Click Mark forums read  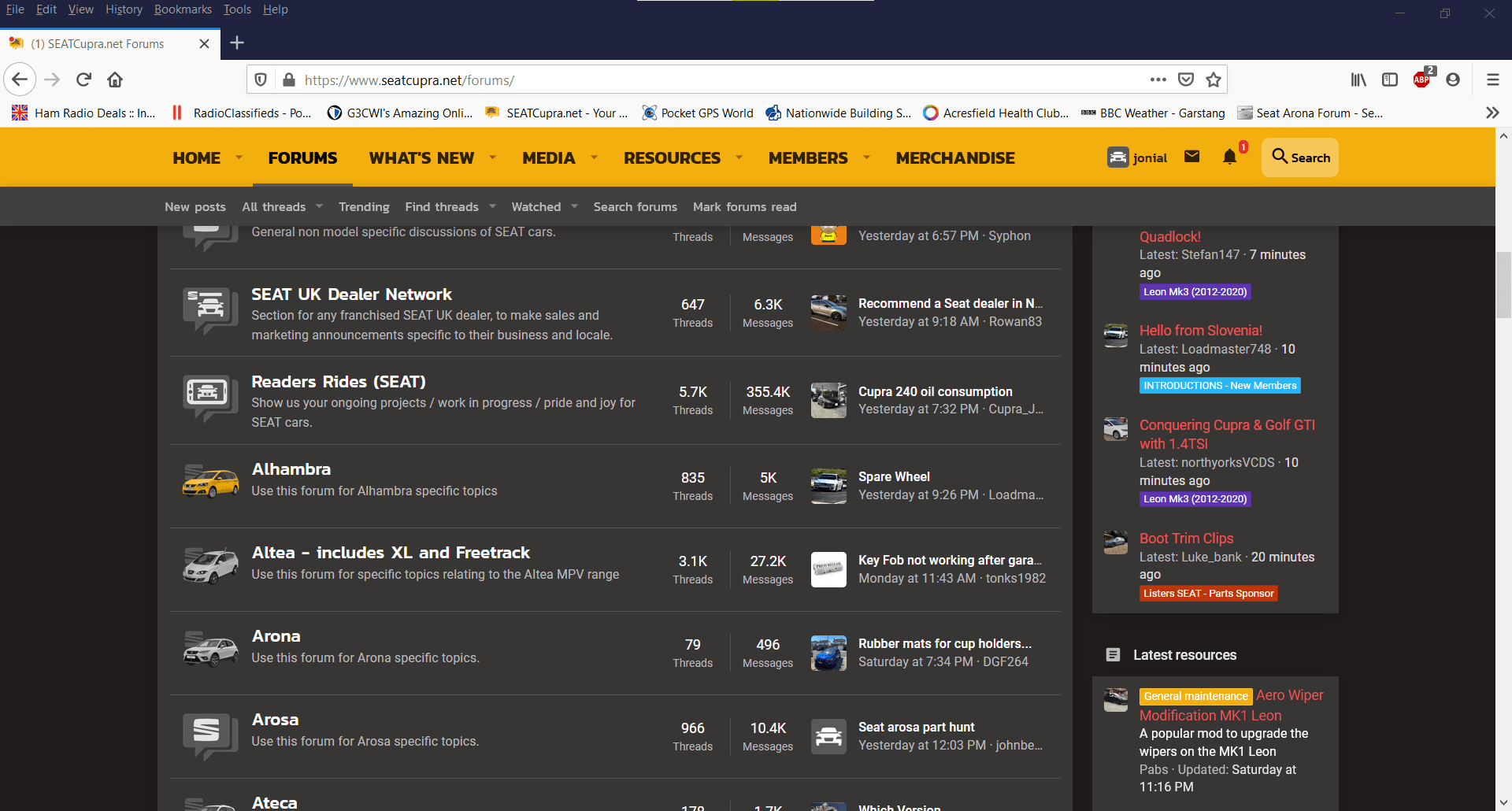(x=744, y=206)
